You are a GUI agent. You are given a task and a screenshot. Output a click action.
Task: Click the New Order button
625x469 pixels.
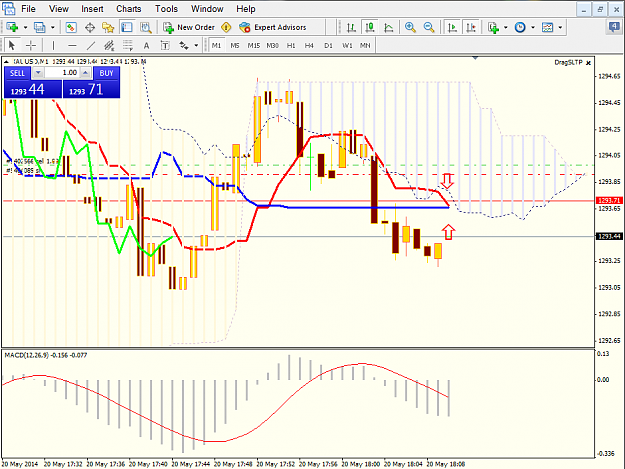pos(189,27)
